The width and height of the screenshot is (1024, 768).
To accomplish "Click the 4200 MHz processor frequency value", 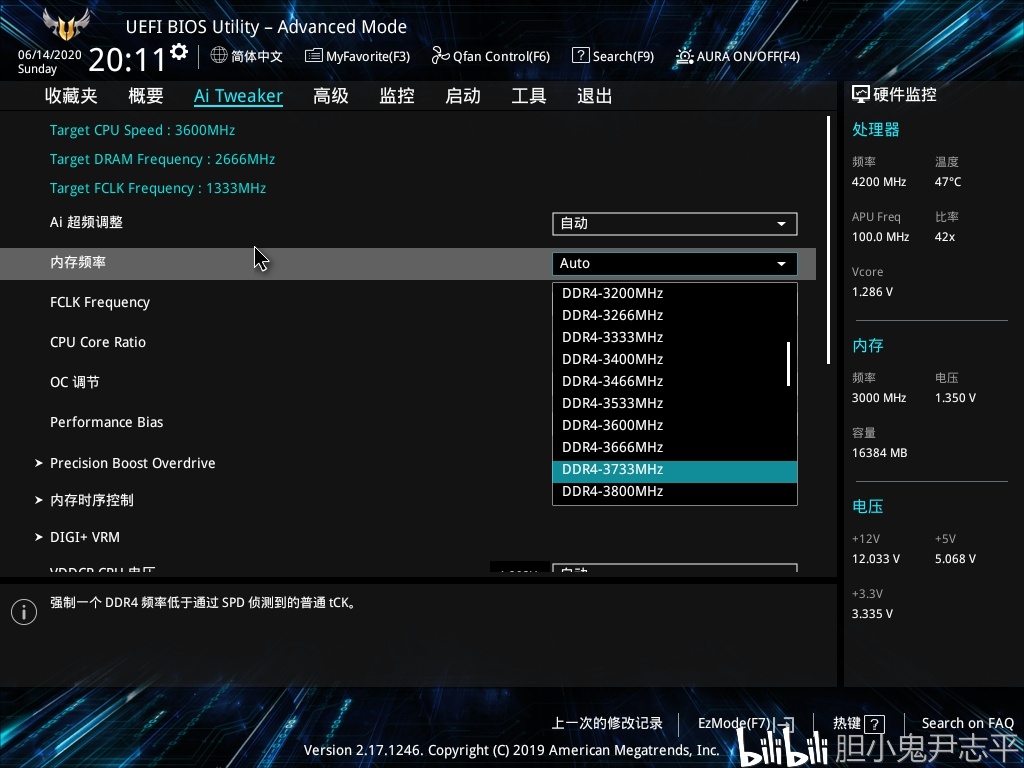I will 879,182.
